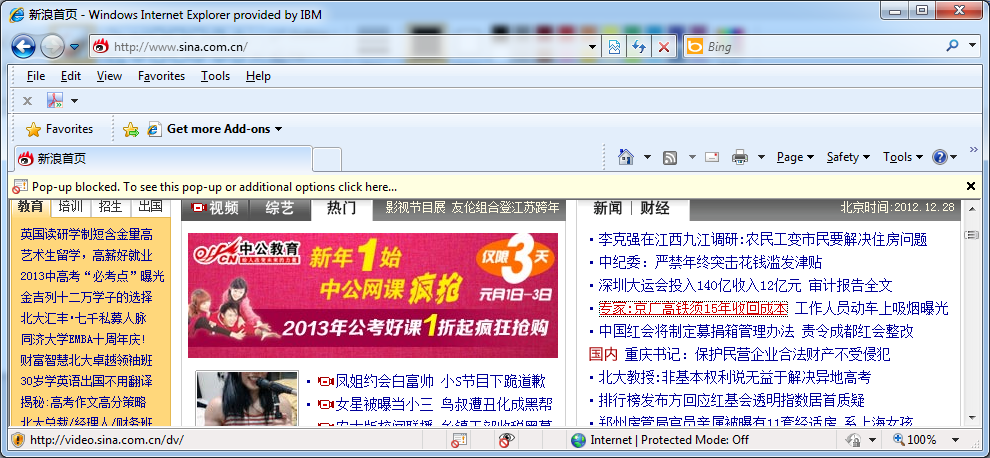Open the 财经 section tab
Image resolution: width=990 pixels, height=458 pixels.
(655, 208)
